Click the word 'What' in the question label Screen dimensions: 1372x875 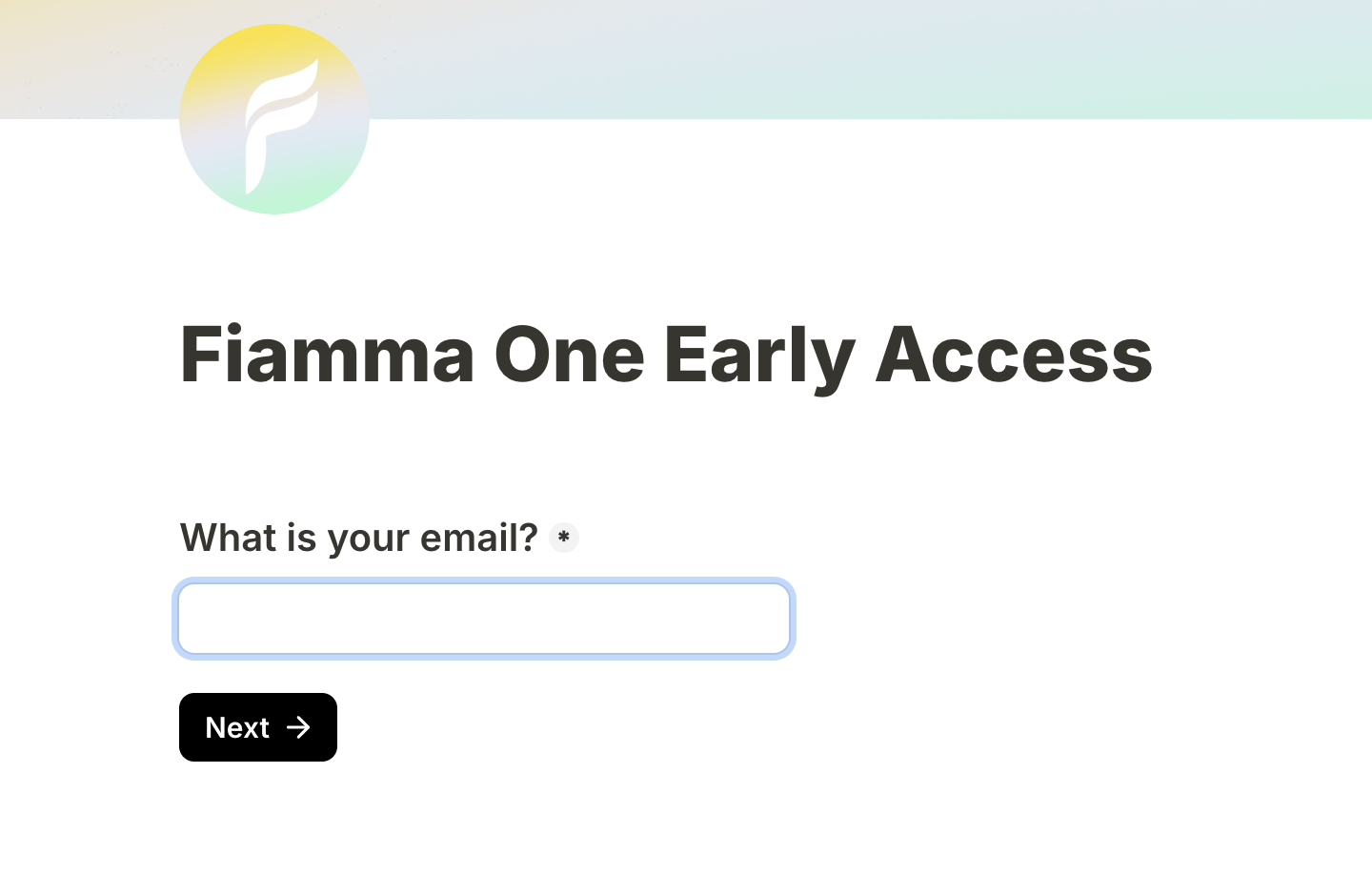click(x=228, y=538)
